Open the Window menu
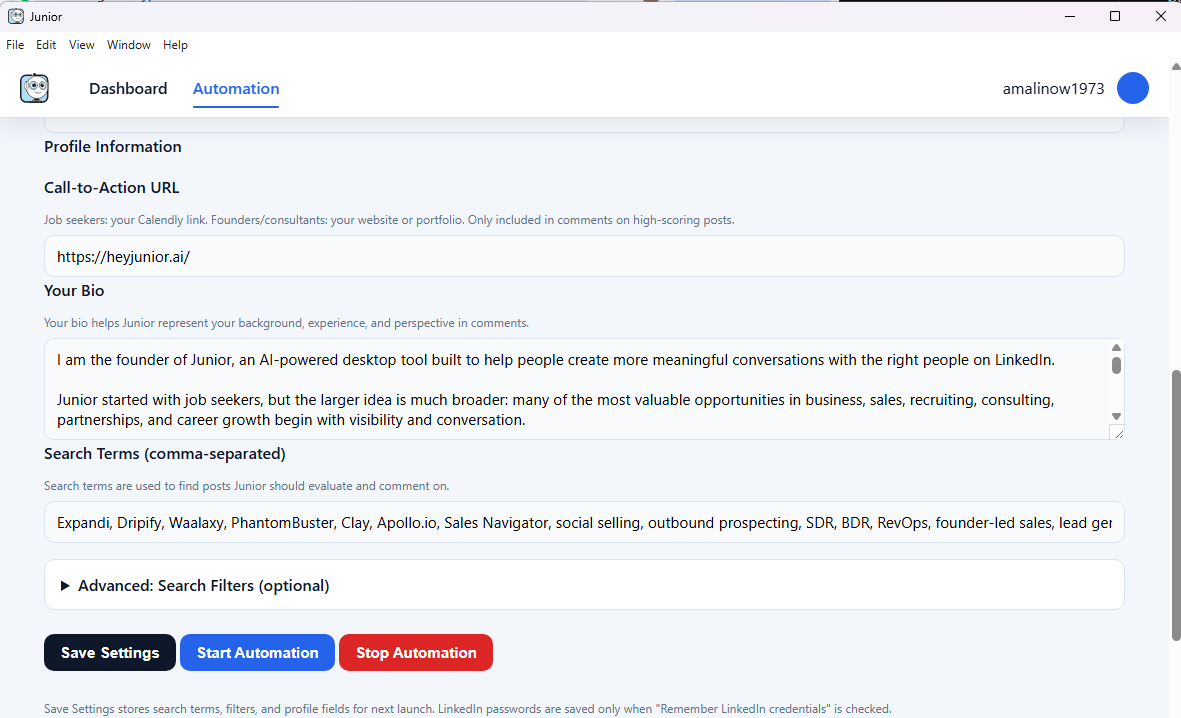 click(x=129, y=44)
